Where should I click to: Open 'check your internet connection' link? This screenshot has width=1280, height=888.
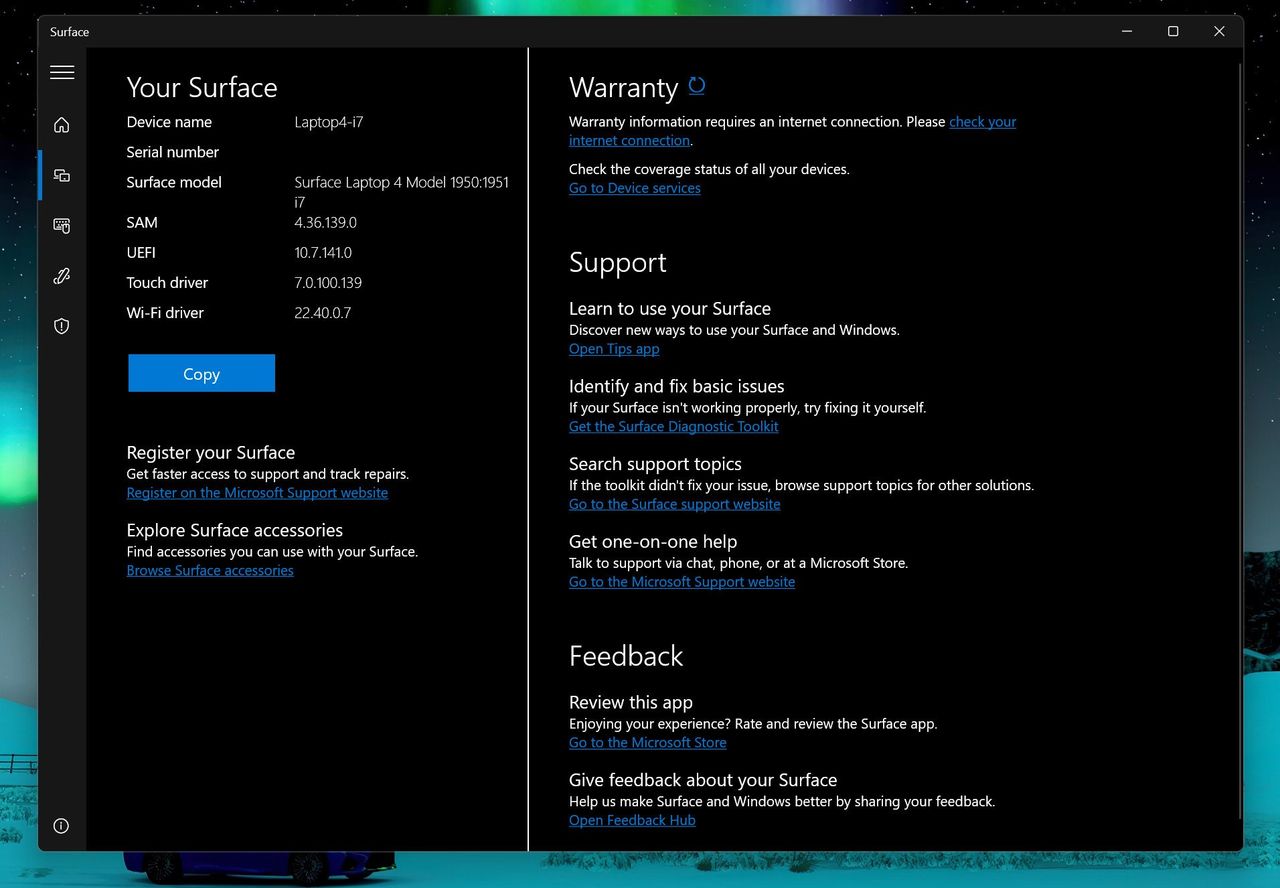[793, 131]
